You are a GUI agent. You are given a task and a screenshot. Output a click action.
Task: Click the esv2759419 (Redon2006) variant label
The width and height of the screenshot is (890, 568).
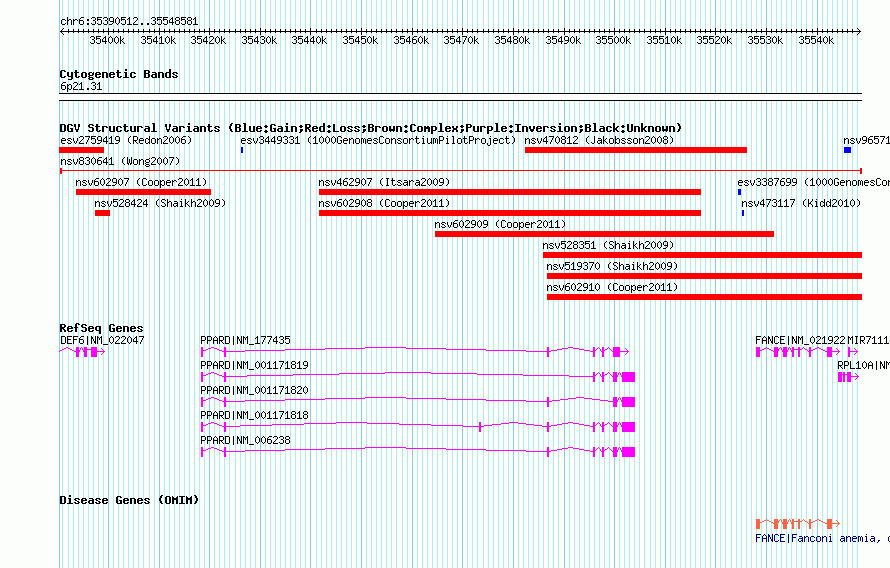tap(126, 140)
